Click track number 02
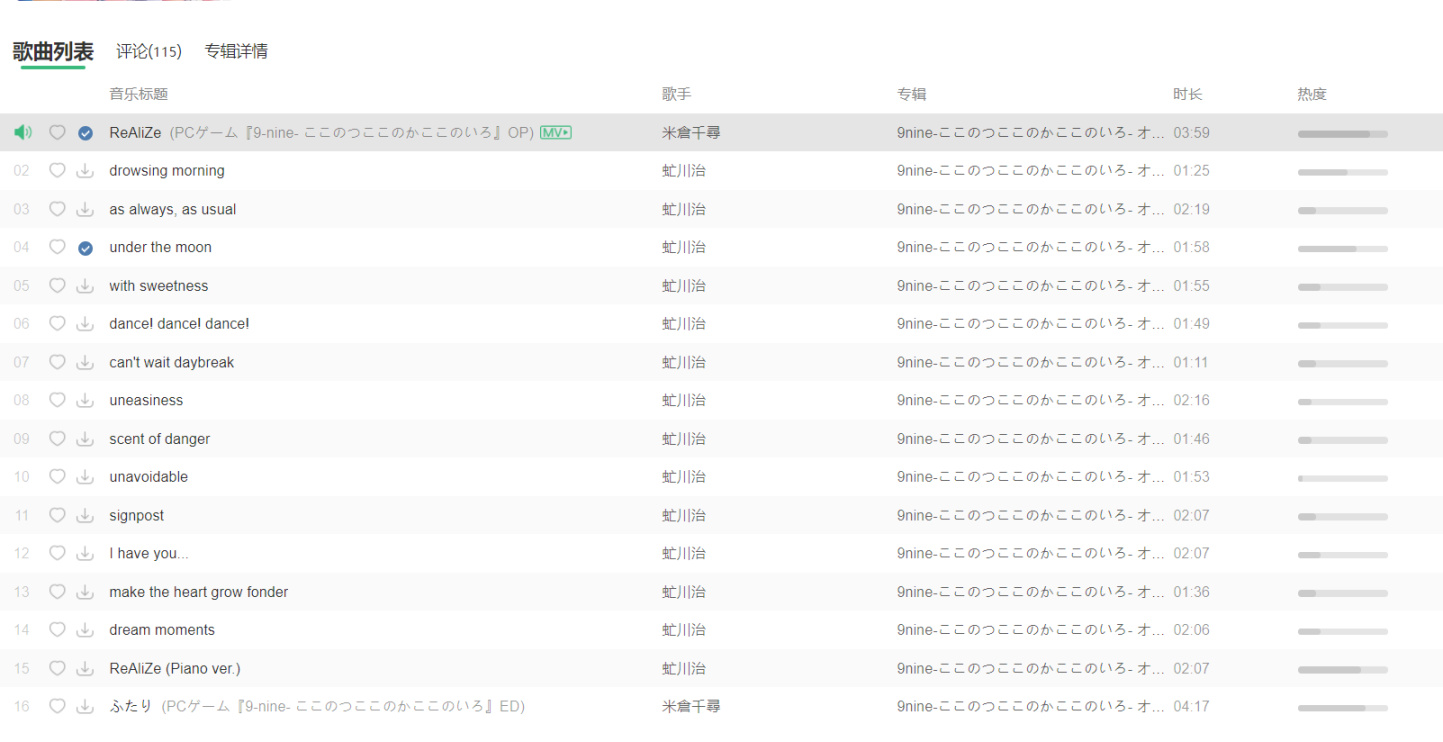The height and width of the screenshot is (742, 1443). pos(22,170)
